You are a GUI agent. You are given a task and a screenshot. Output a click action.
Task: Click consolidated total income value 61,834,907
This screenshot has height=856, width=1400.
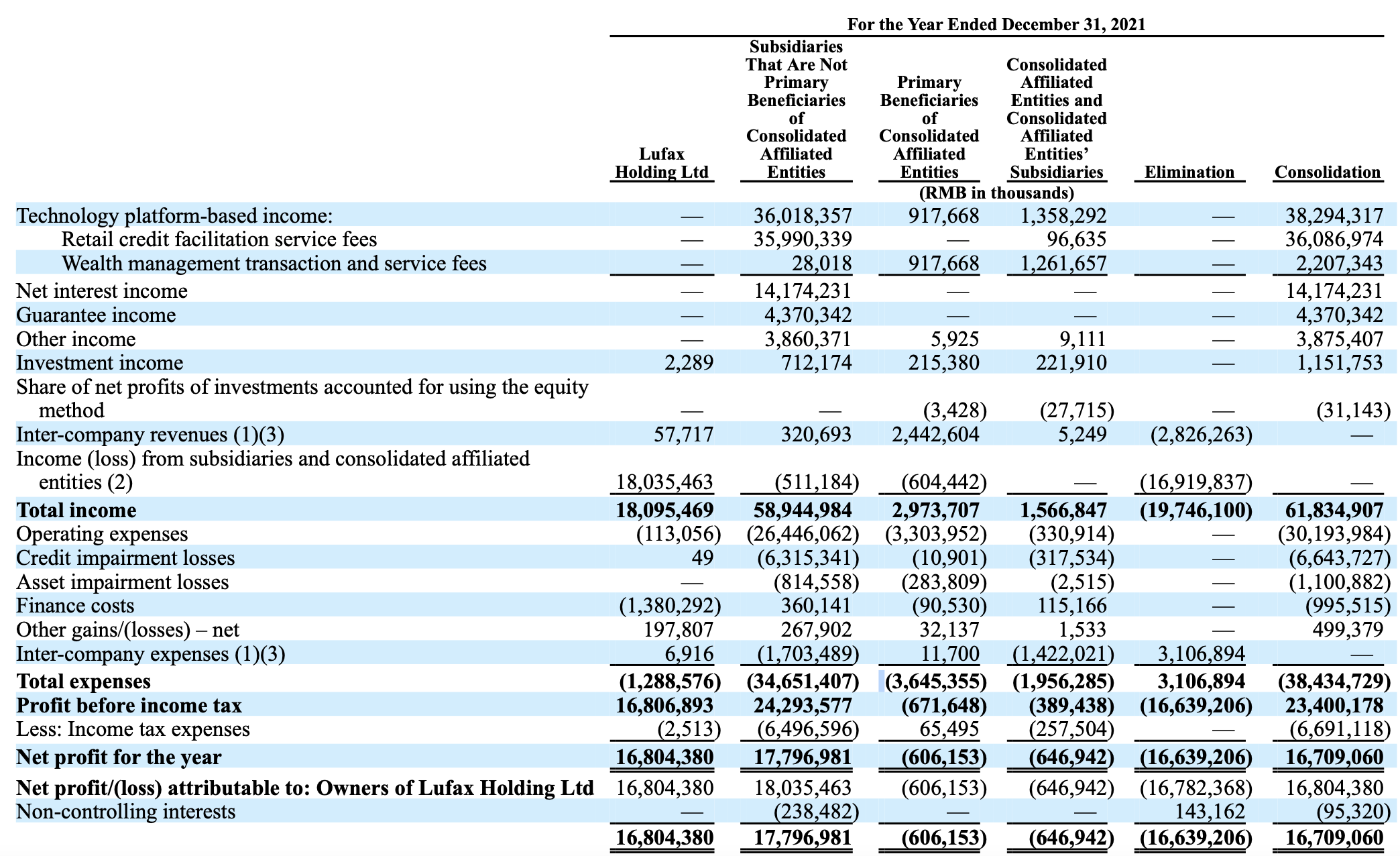pos(1334,511)
